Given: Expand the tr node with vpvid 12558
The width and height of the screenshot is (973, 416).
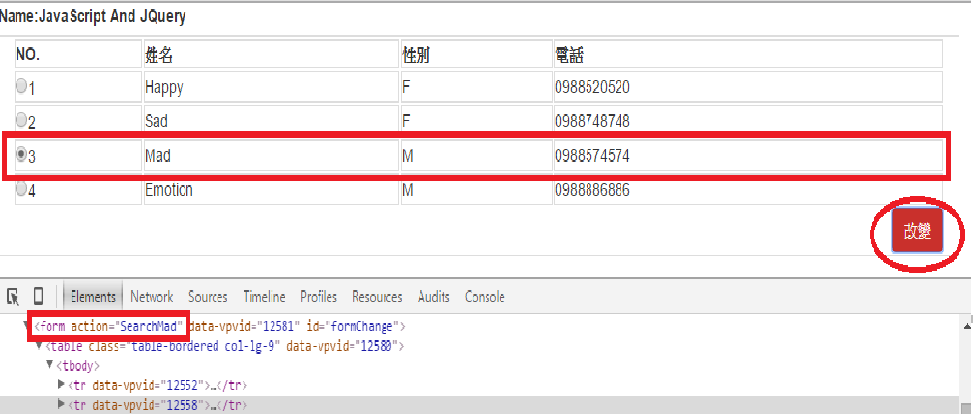Looking at the screenshot, I should 61,404.
